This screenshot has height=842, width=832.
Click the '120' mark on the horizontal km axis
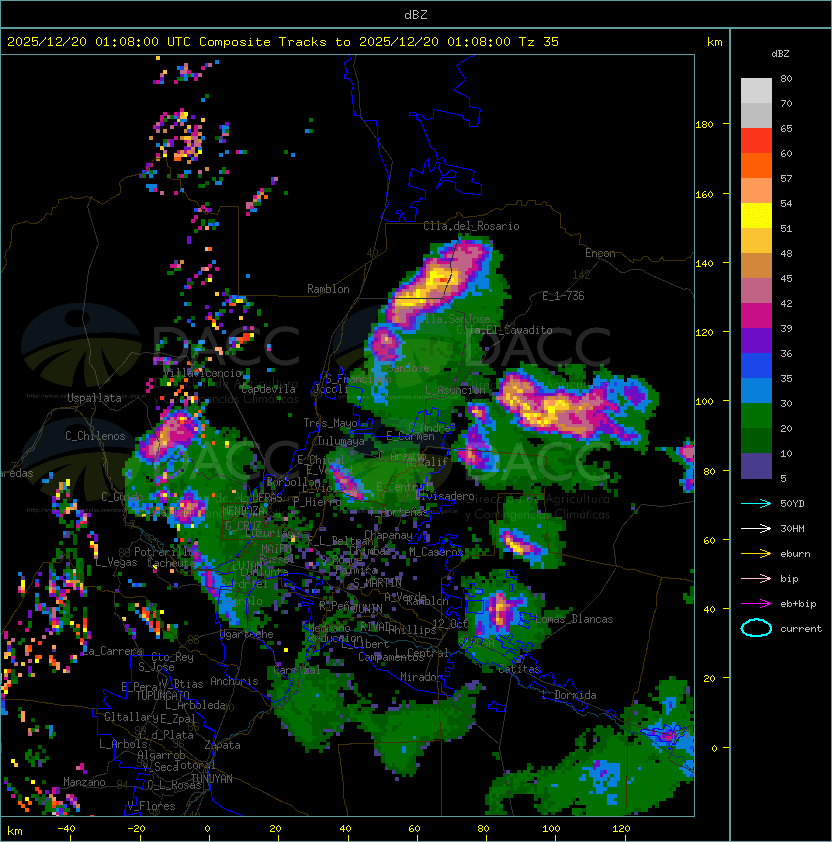click(x=621, y=829)
